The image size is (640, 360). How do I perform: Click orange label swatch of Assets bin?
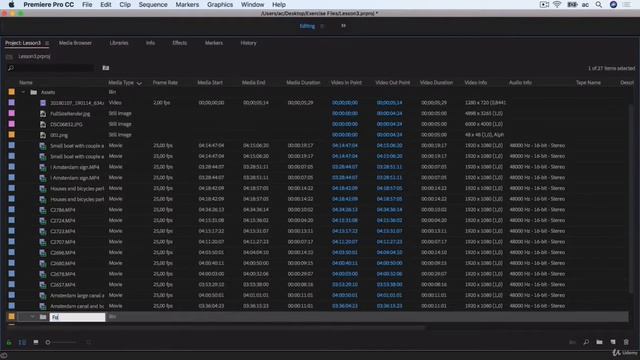[x=12, y=92]
